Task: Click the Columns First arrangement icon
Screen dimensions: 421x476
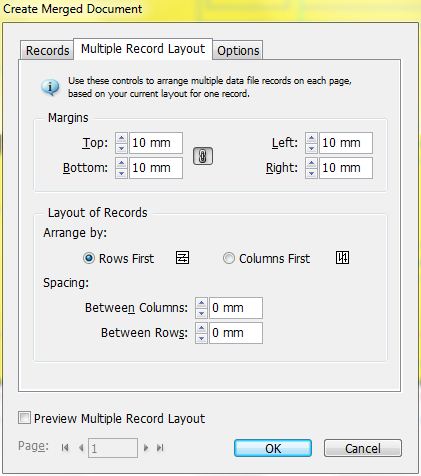Action: coord(342,258)
